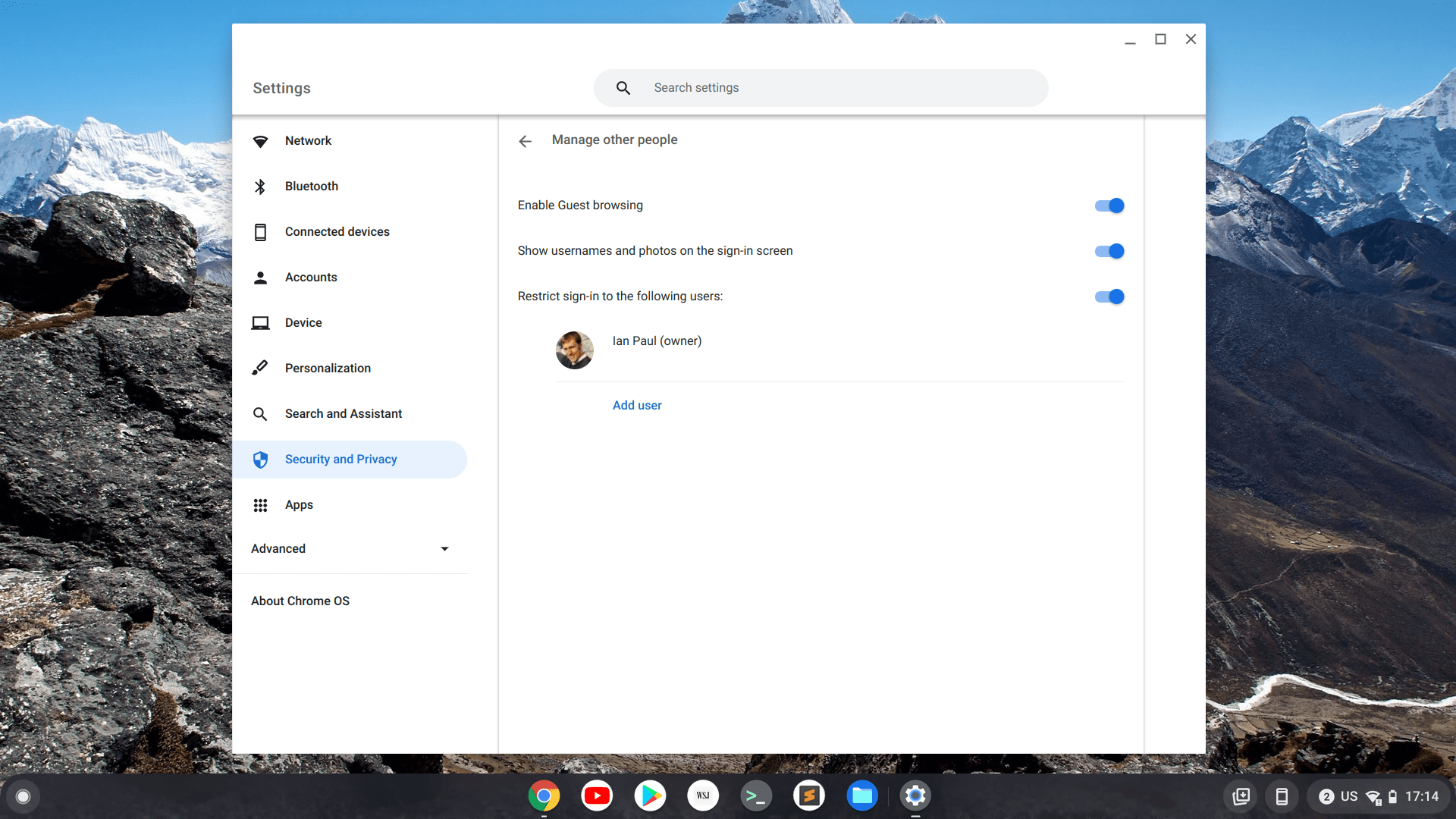Image resolution: width=1456 pixels, height=819 pixels.
Task: Launch Play Store from the shelf
Action: pos(650,795)
